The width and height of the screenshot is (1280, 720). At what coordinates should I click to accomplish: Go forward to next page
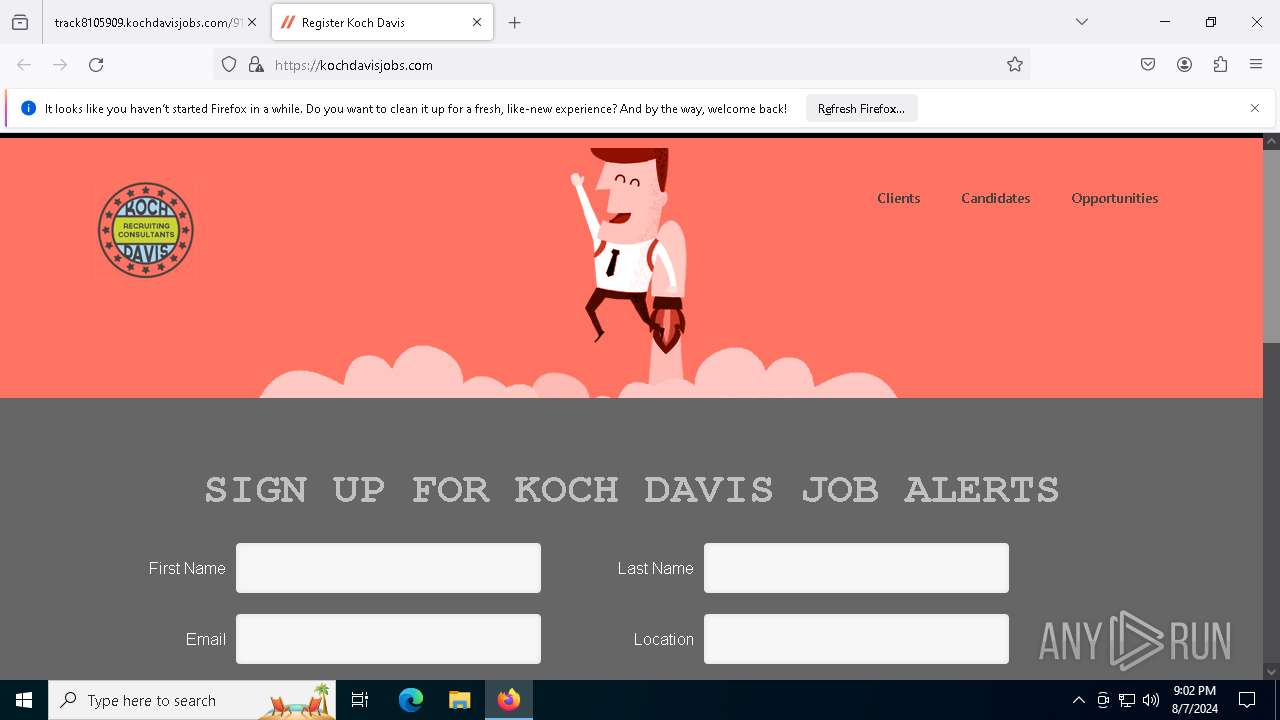(60, 65)
